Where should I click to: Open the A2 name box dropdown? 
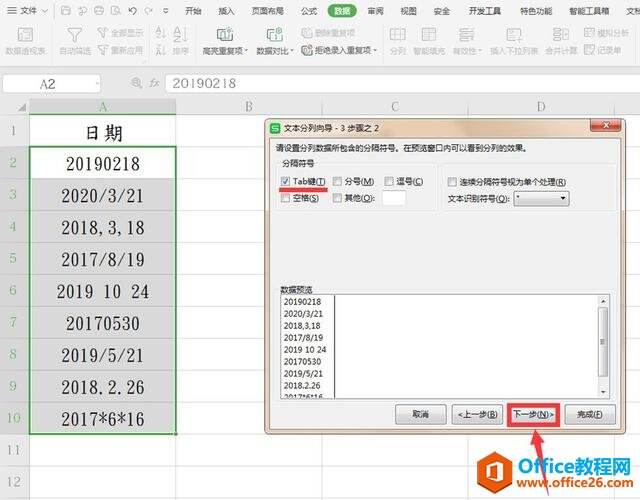point(96,85)
